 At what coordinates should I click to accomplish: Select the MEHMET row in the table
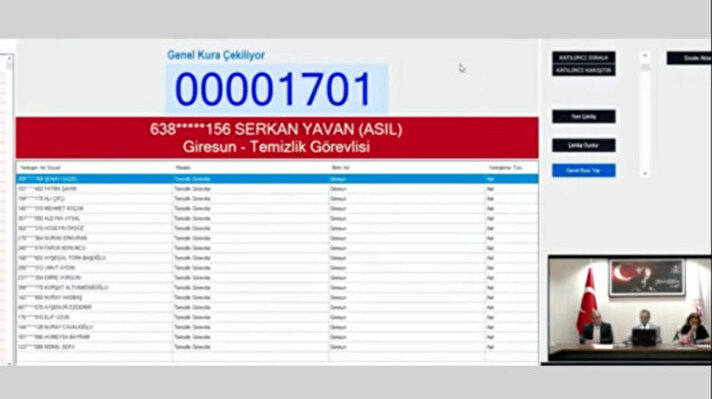point(277,208)
